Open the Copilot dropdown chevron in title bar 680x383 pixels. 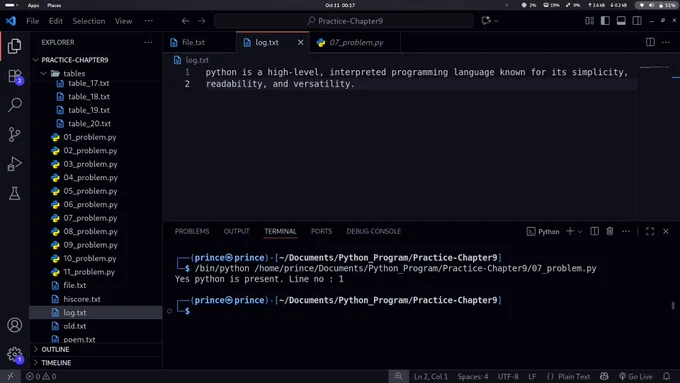pos(497,21)
